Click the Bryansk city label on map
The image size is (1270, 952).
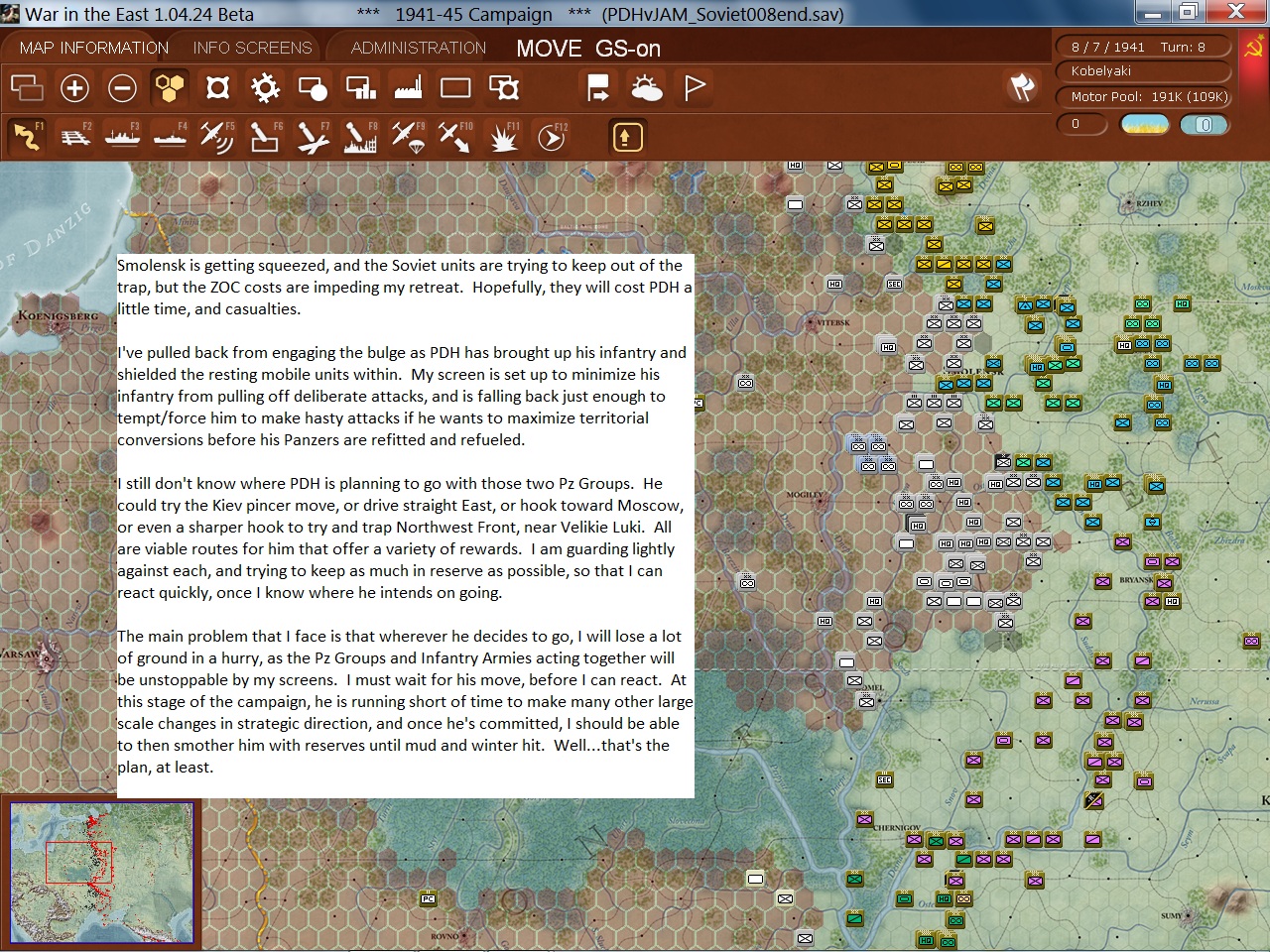(x=1136, y=579)
